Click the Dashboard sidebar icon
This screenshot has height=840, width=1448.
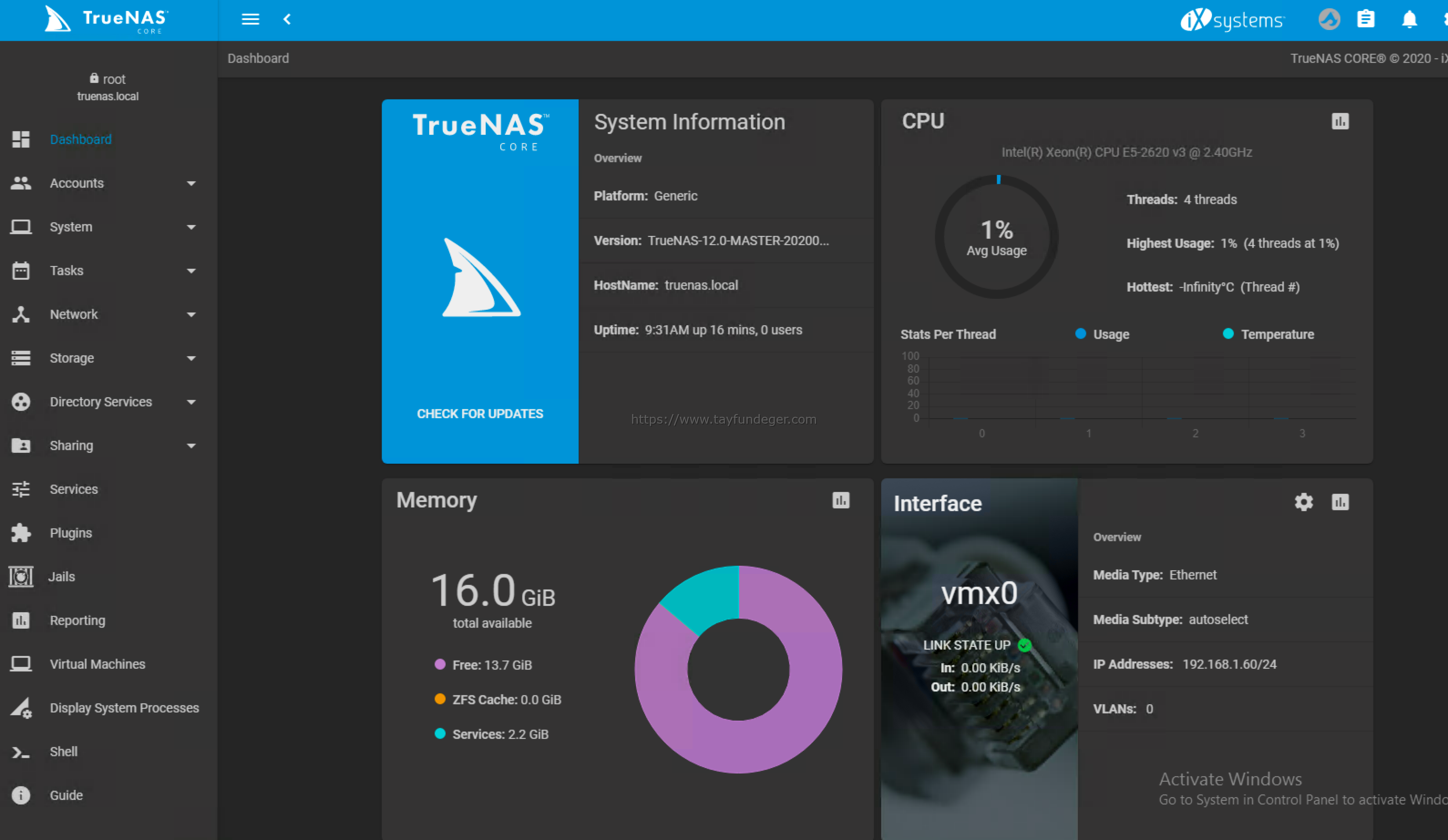point(21,139)
